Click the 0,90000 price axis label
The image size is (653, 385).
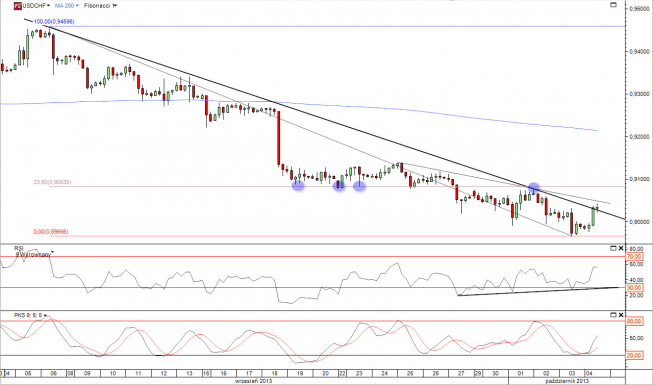(639, 222)
